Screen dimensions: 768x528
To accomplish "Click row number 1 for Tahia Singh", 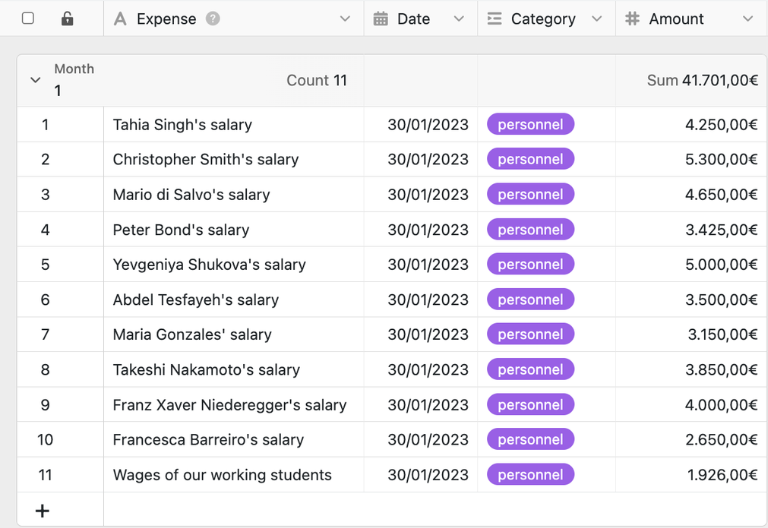I will coord(45,124).
